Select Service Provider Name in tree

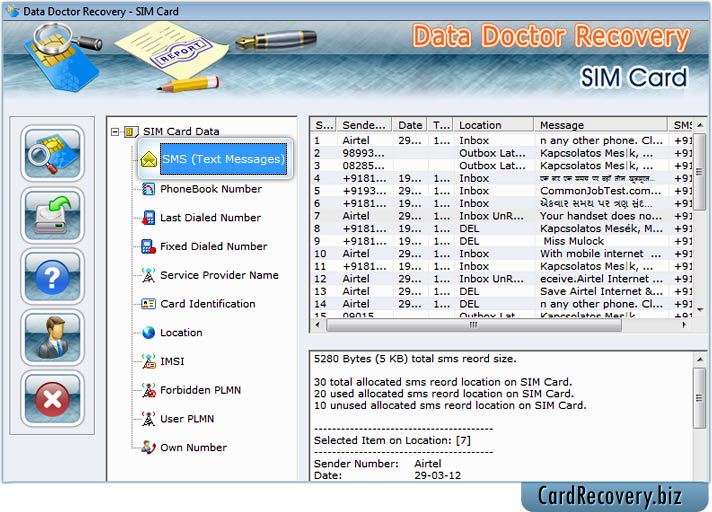point(219,275)
